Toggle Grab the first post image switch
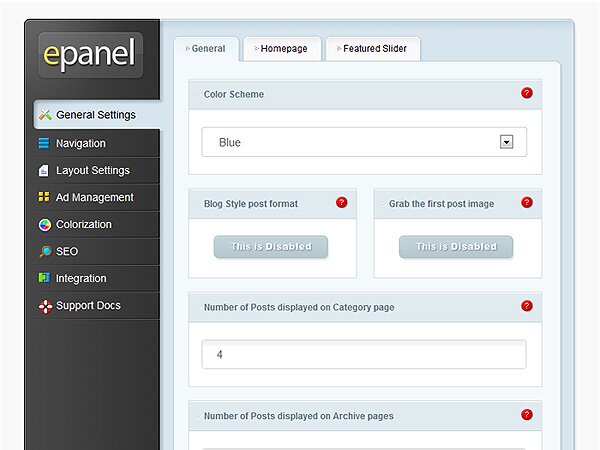The height and width of the screenshot is (450, 600). coord(456,247)
